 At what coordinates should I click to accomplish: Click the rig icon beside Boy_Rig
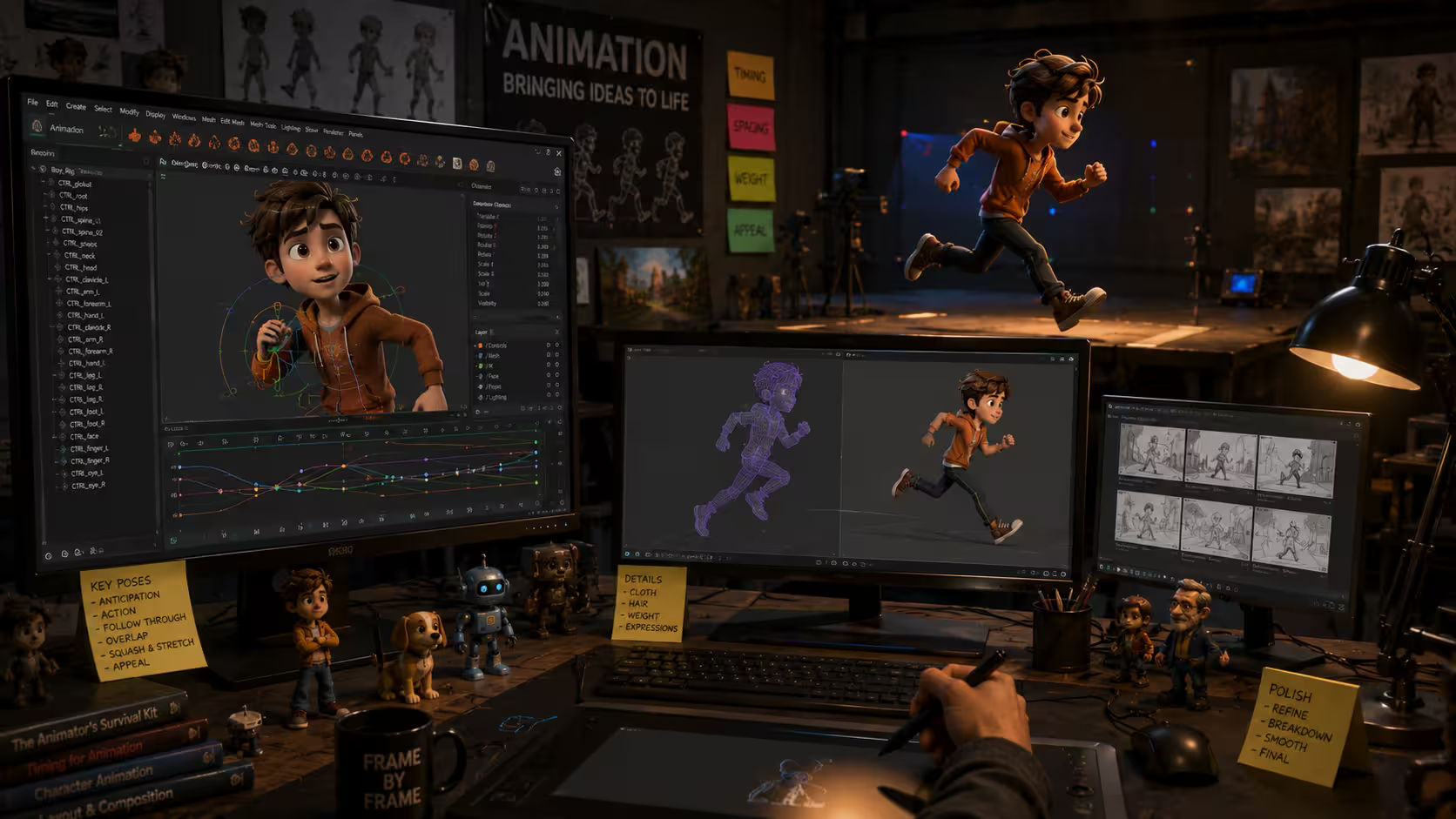(43, 169)
